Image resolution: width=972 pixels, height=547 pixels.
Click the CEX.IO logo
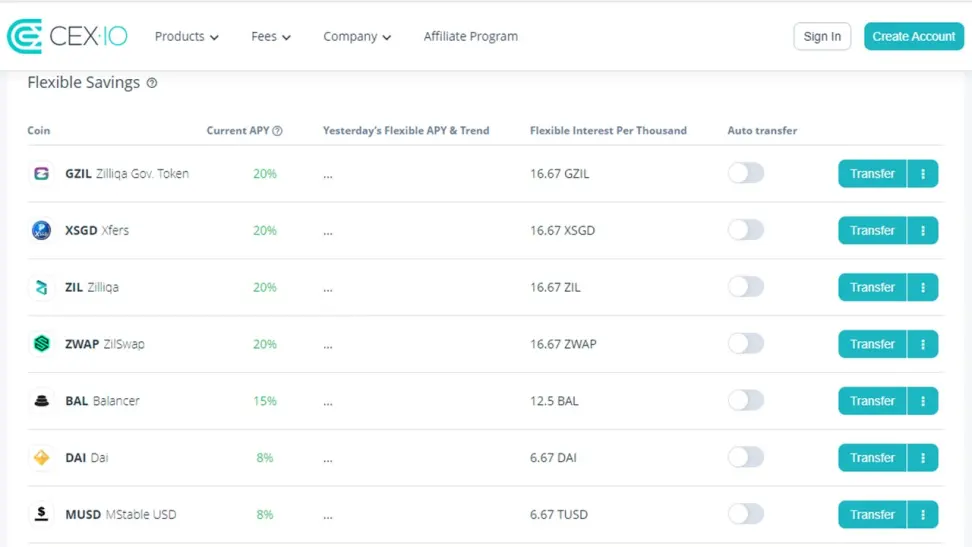click(67, 36)
